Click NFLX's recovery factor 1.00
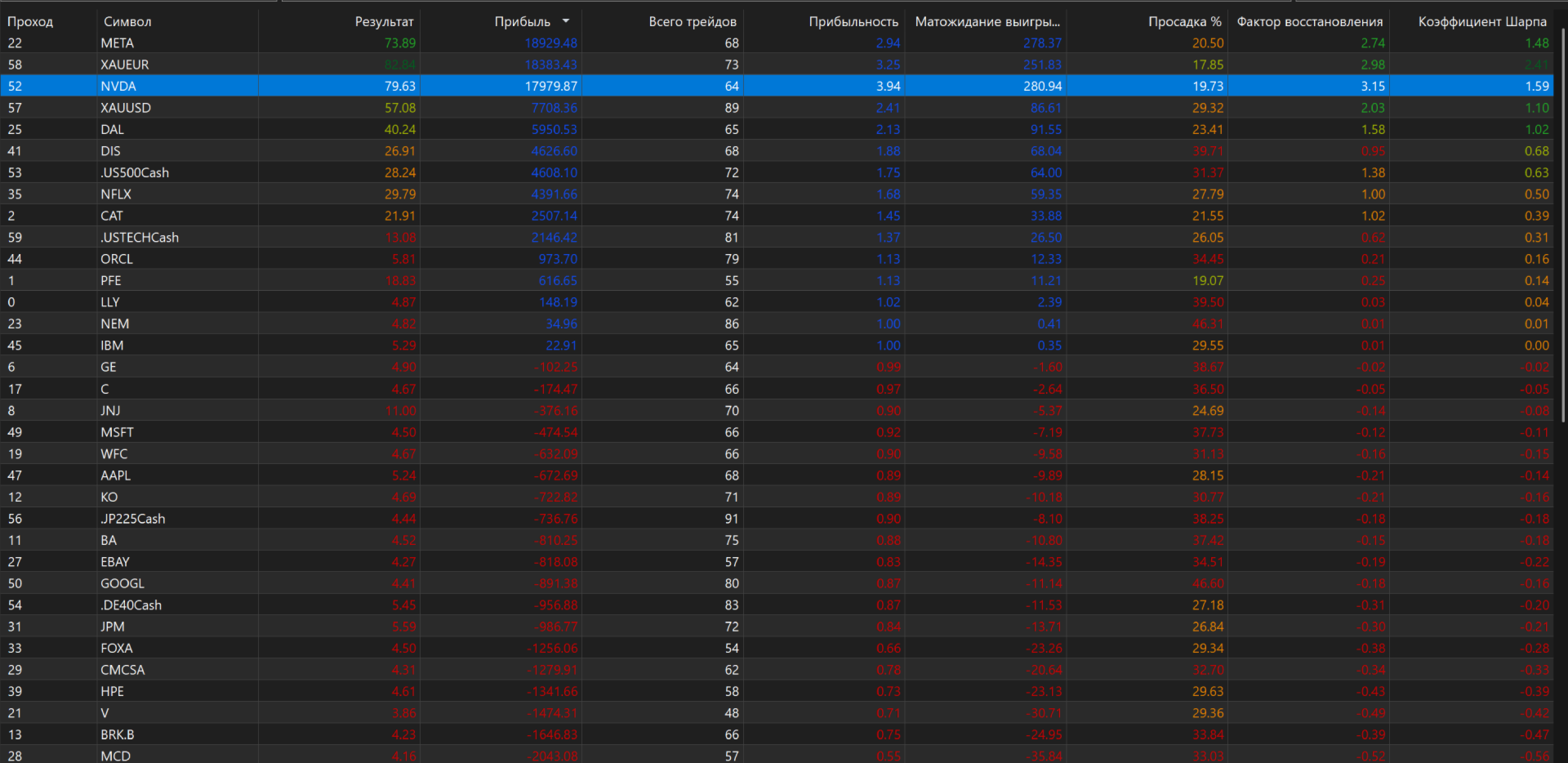This screenshot has height=763, width=1568. pos(1373,194)
